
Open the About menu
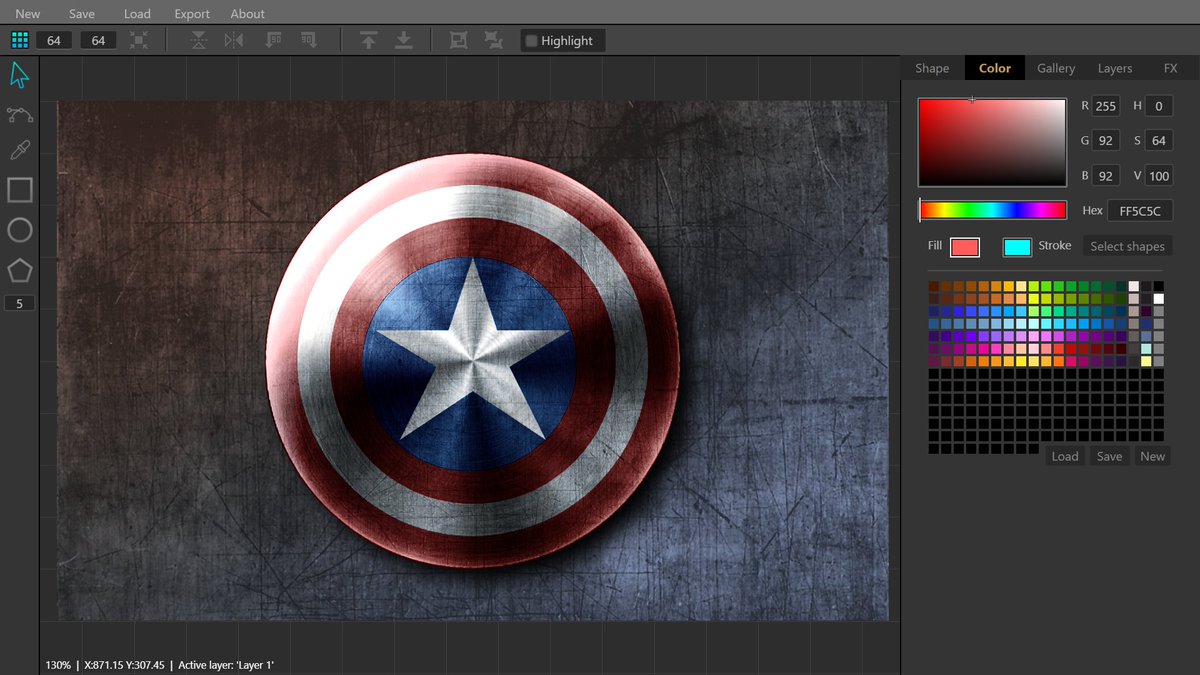(248, 14)
